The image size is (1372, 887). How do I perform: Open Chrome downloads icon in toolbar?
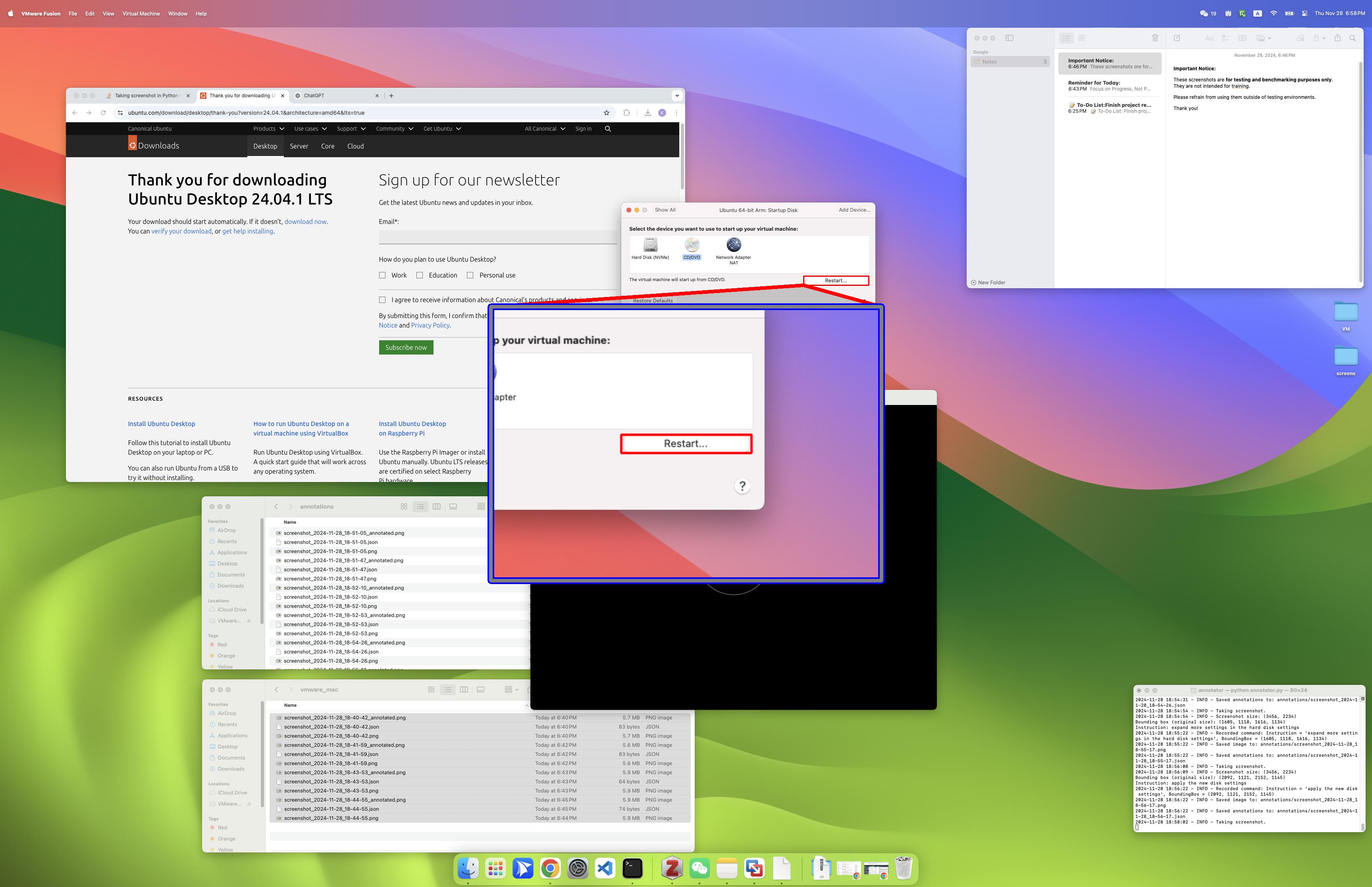(x=648, y=113)
